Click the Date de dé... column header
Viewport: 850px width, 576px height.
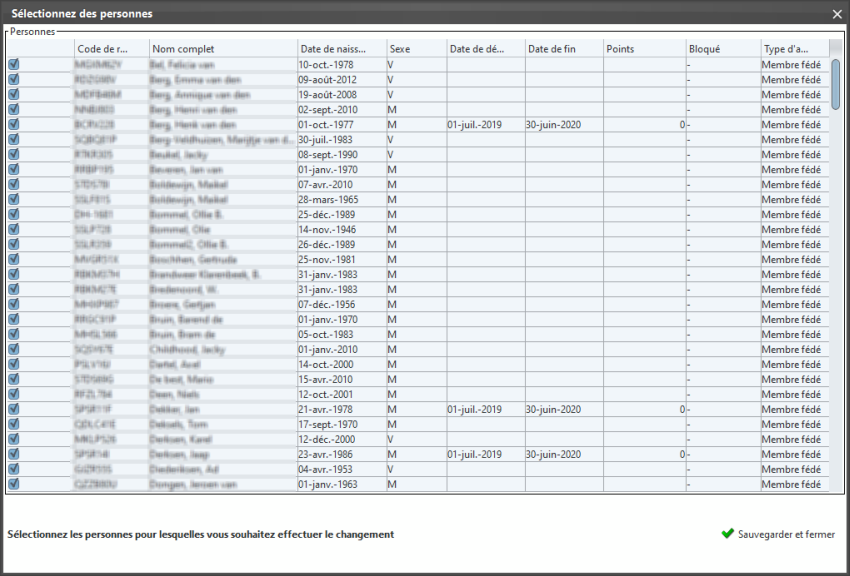coord(486,49)
